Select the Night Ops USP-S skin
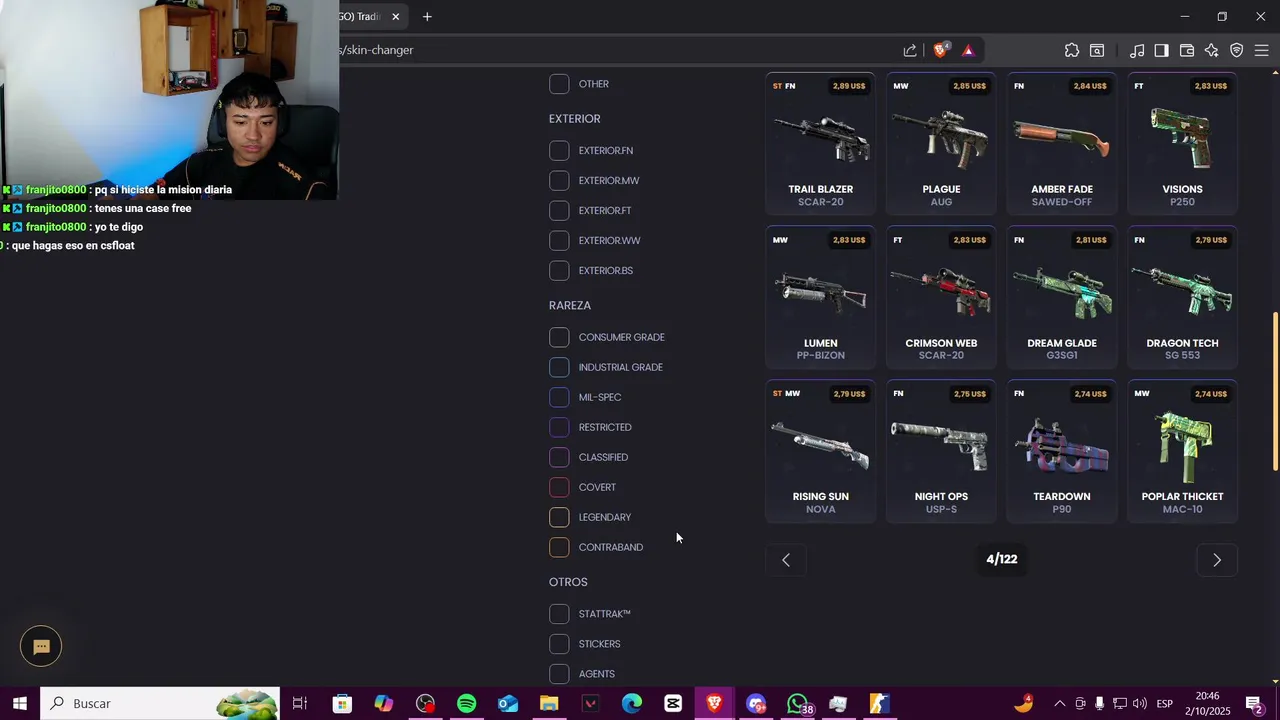1280x720 pixels. tap(941, 451)
